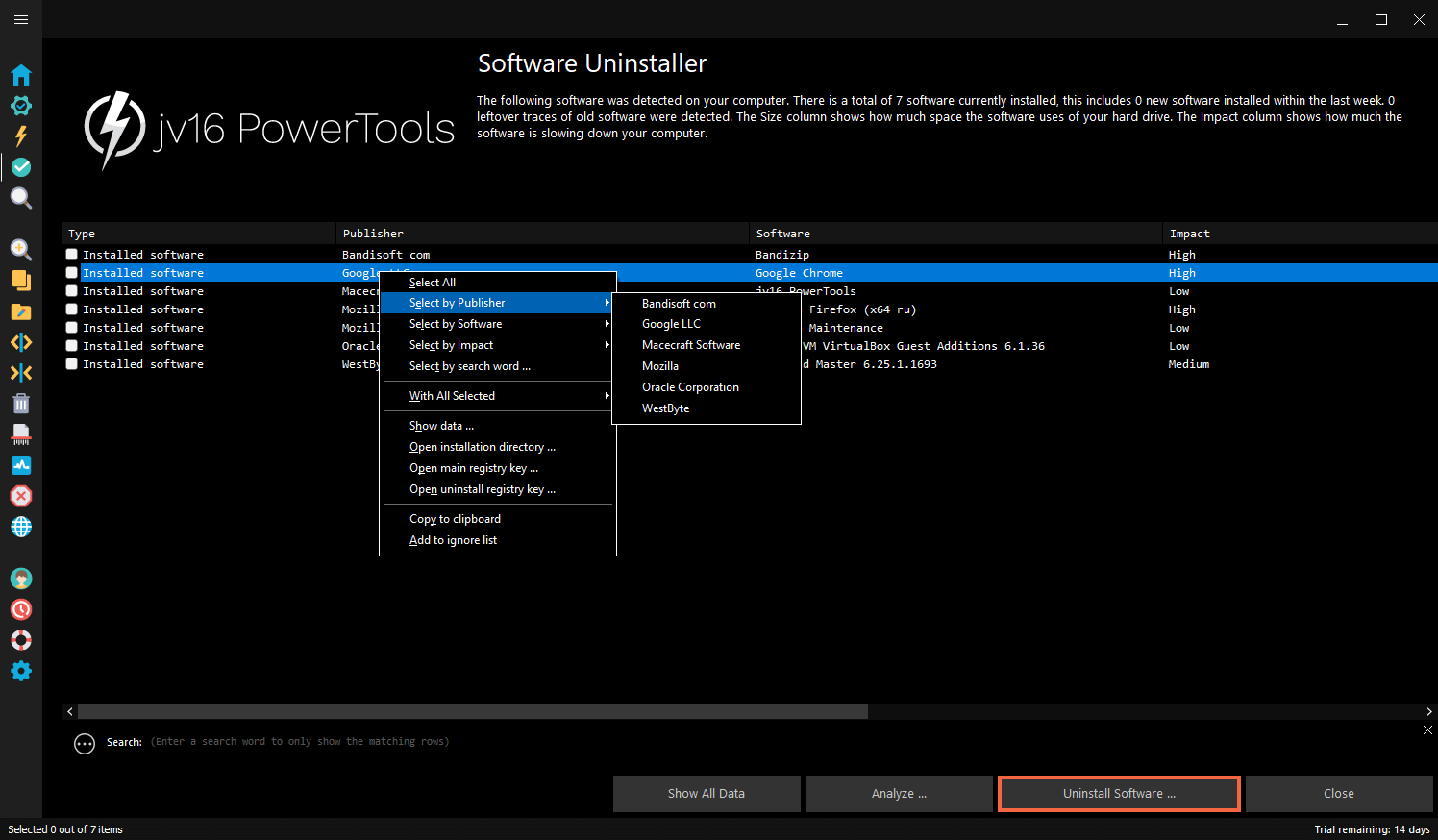This screenshot has height=840, width=1438.
Task: Pick WestByte in the publisher submenu
Action: [707, 408]
